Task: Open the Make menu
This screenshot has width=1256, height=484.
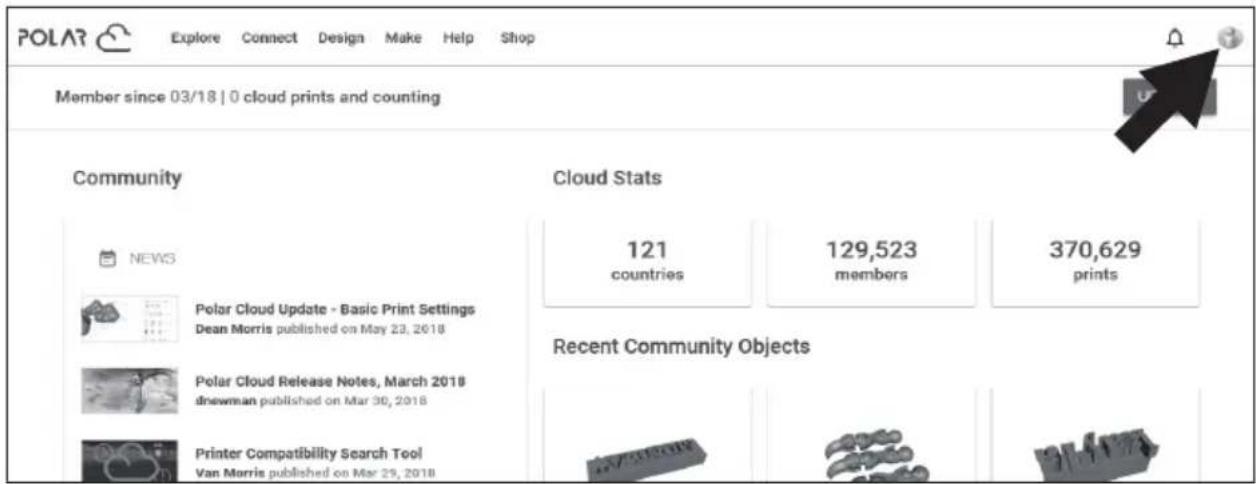Action: [x=403, y=38]
